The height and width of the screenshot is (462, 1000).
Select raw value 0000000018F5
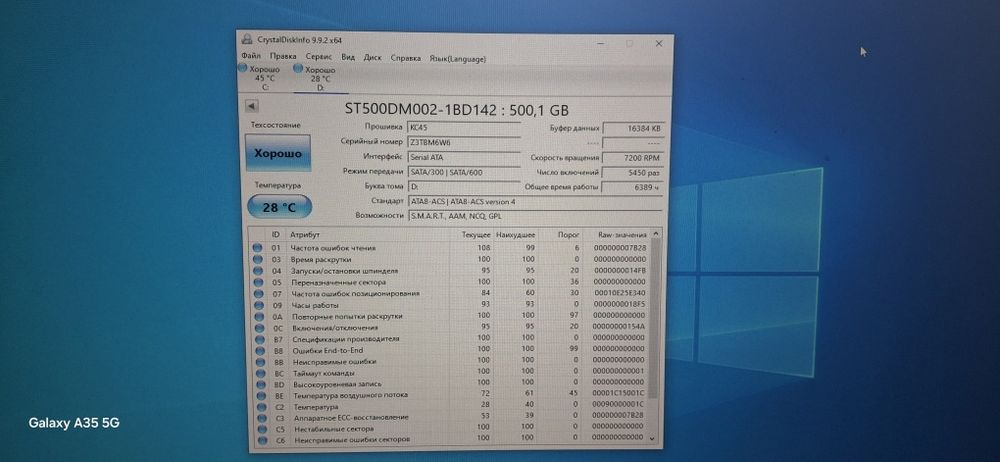pyautogui.click(x=619, y=305)
